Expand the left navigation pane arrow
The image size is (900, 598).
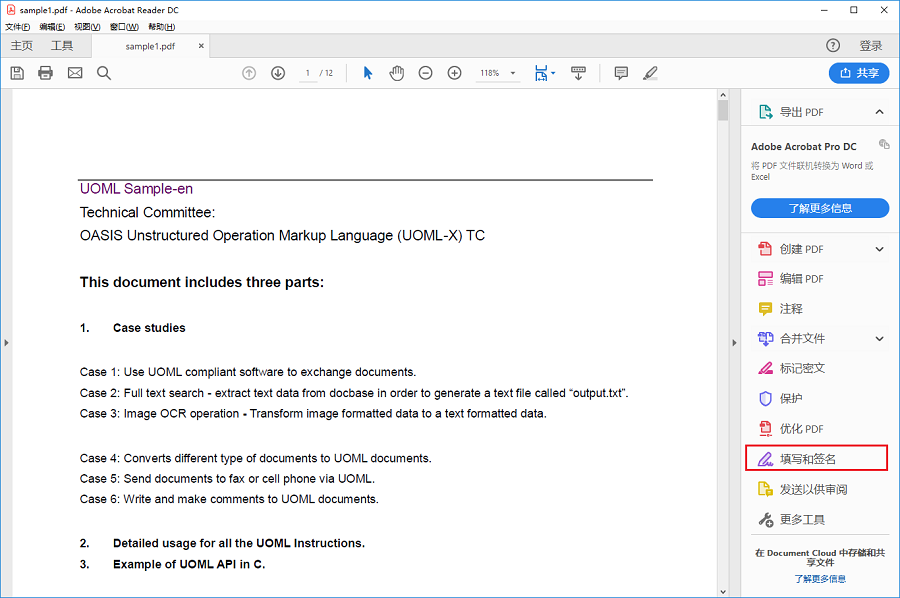(6, 343)
